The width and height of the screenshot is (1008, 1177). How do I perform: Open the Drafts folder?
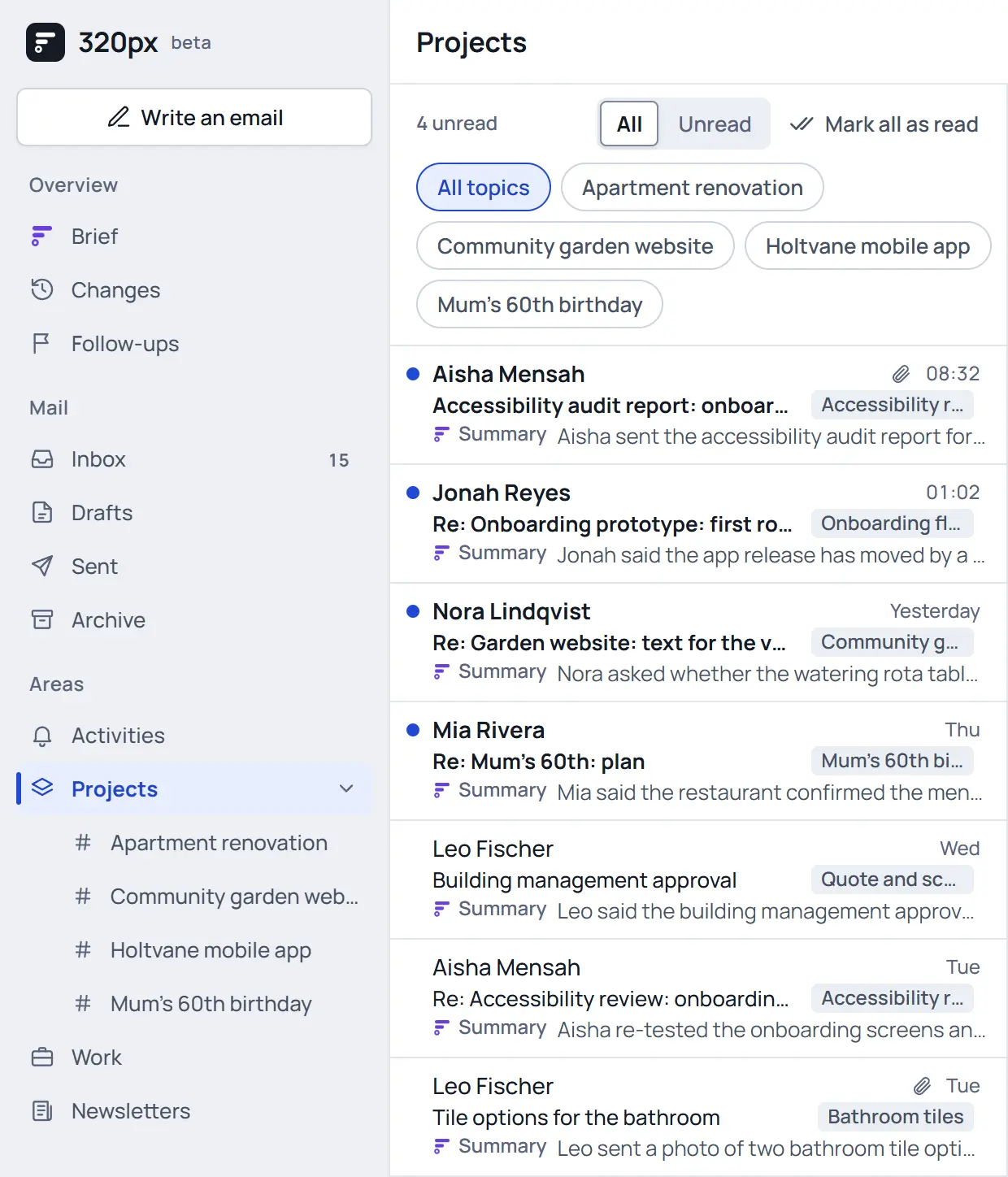pyautogui.click(x=194, y=513)
